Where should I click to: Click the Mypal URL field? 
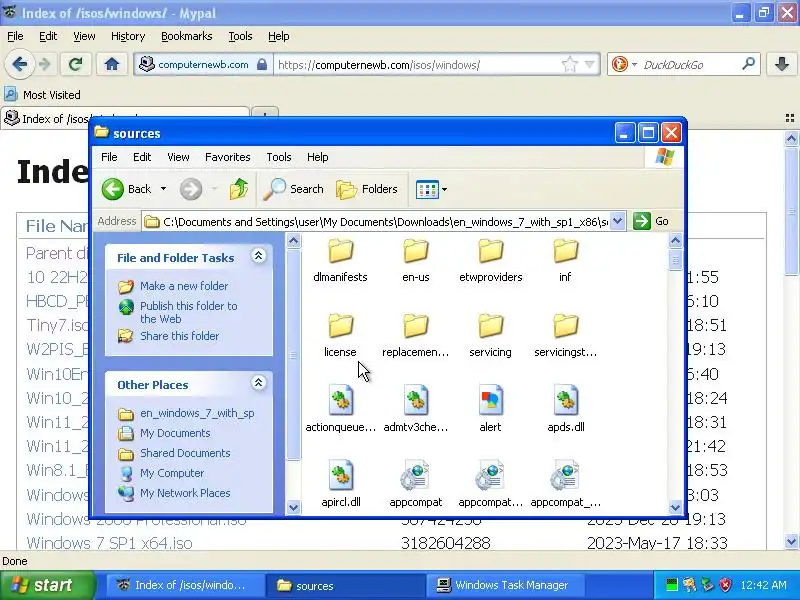(x=416, y=65)
